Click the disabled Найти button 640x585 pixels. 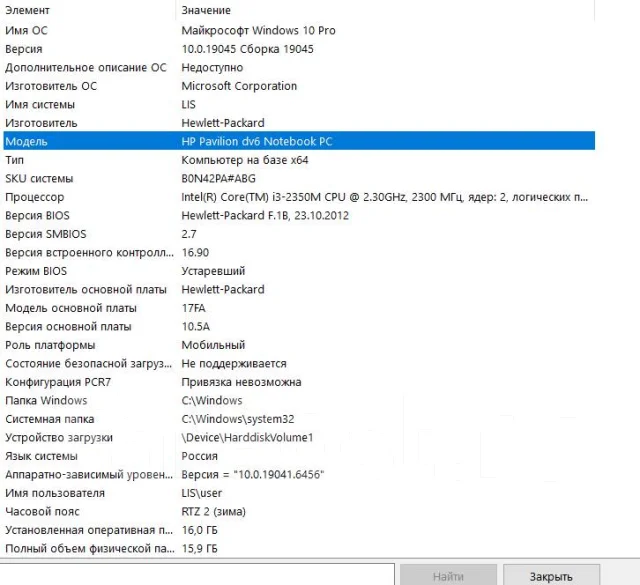coord(448,576)
